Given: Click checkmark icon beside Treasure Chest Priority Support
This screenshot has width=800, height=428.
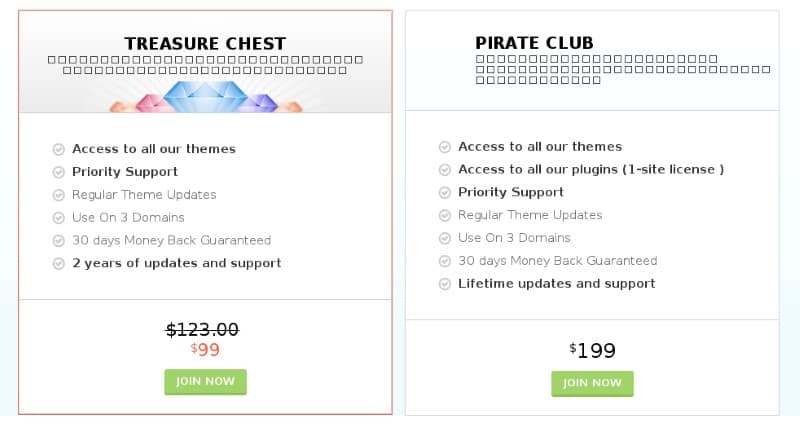Looking at the screenshot, I should pyautogui.click(x=58, y=172).
